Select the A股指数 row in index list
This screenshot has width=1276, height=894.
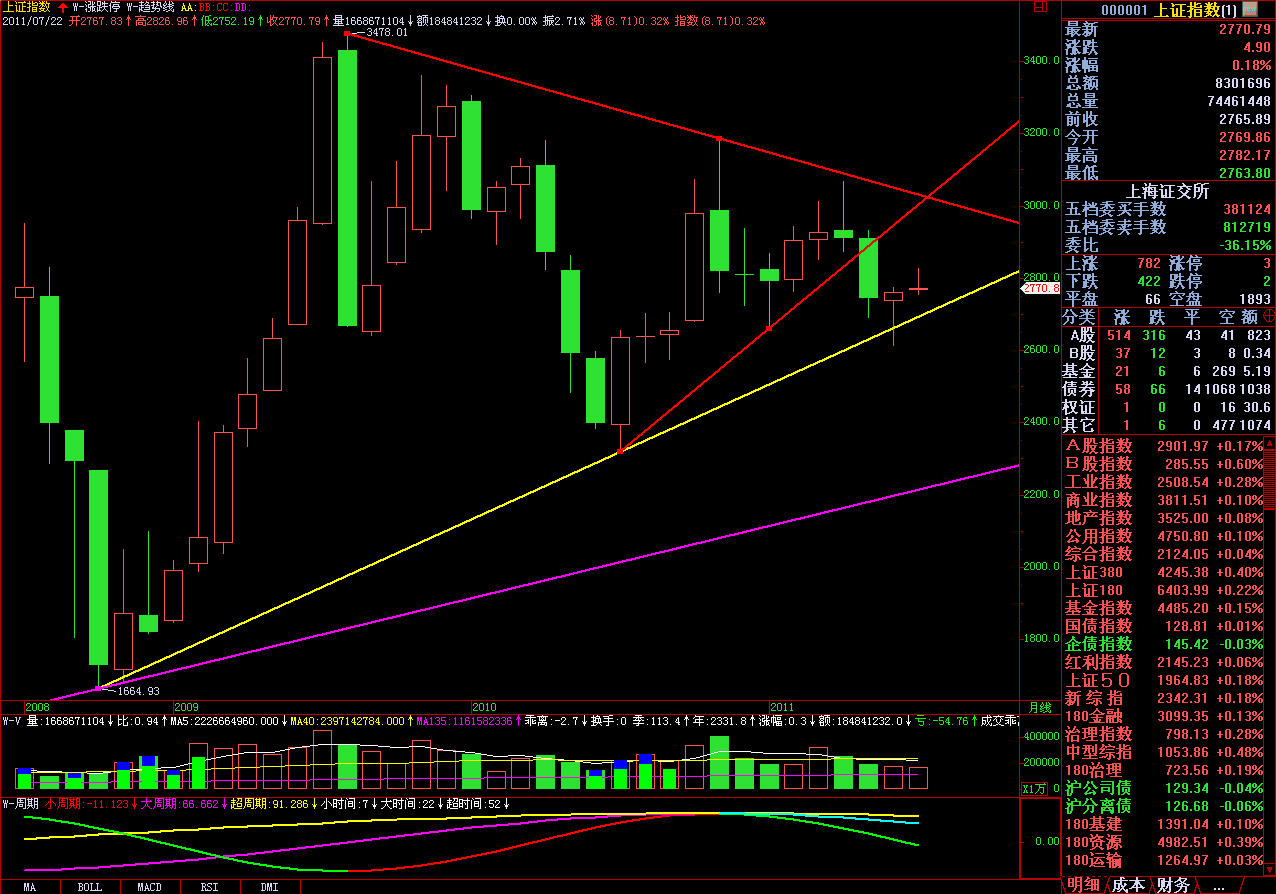[x=1099, y=446]
